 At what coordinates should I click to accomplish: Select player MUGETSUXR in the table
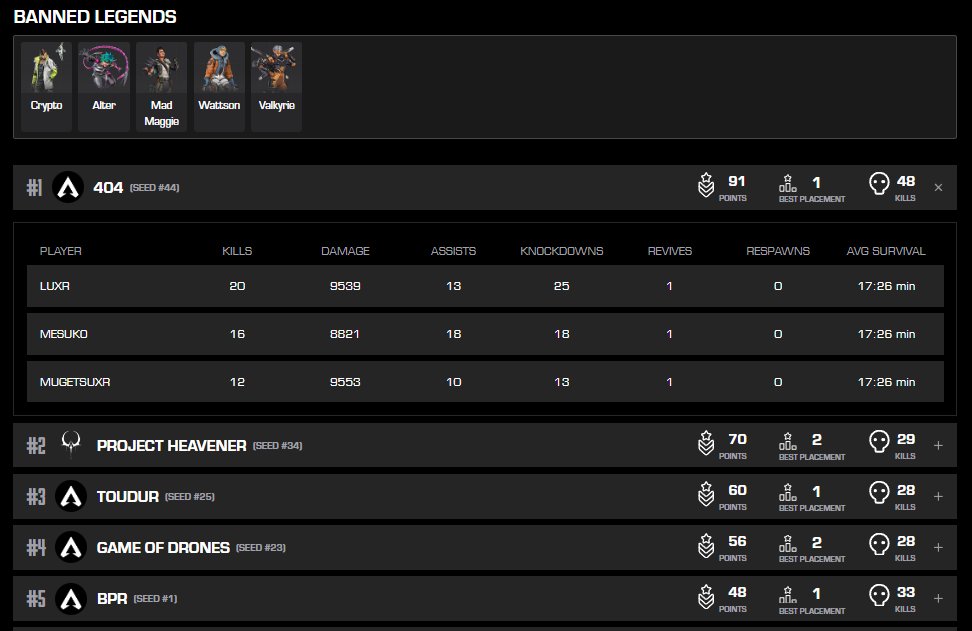point(75,382)
